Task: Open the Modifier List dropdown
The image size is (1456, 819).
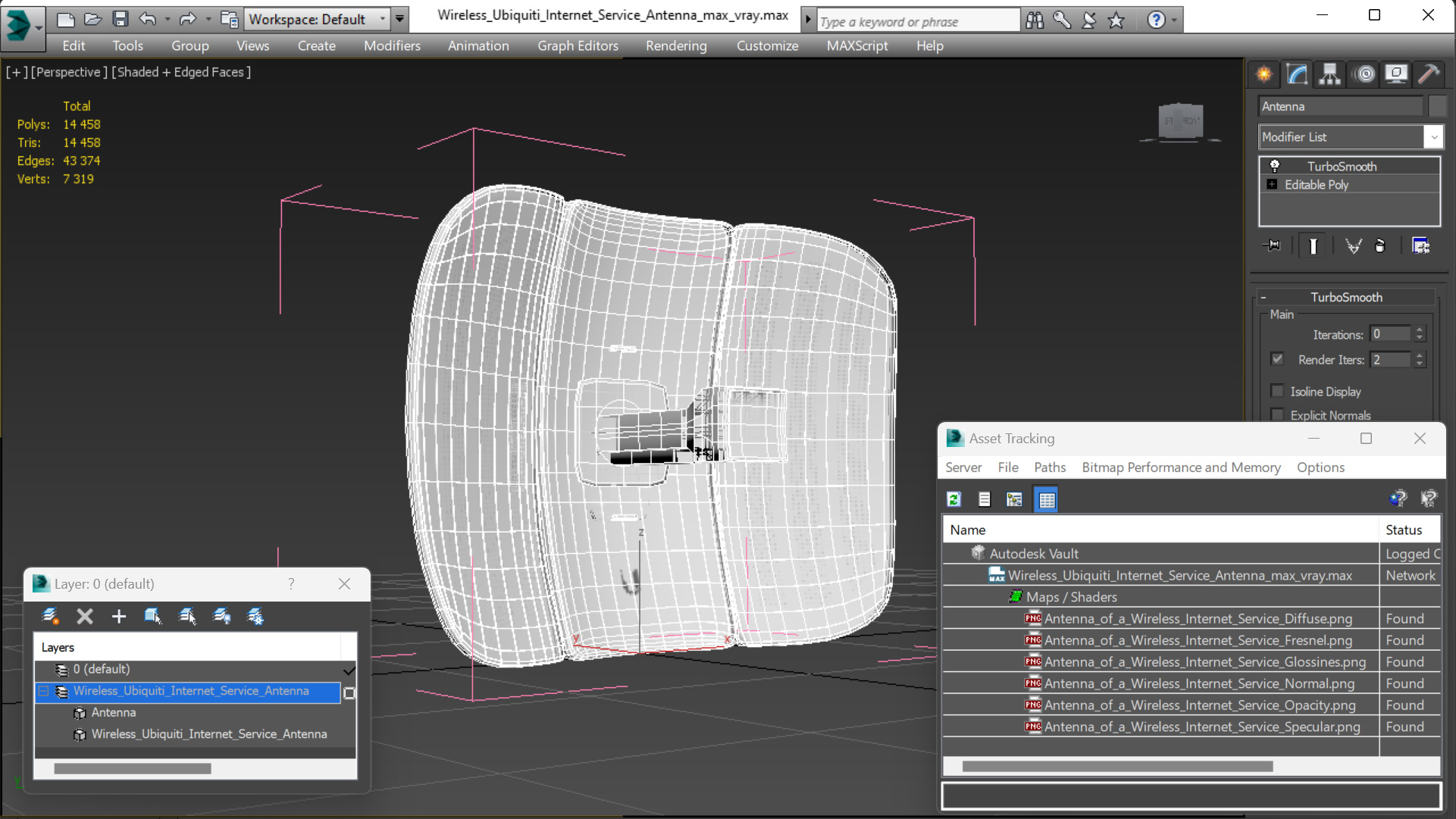Action: pyautogui.click(x=1433, y=137)
